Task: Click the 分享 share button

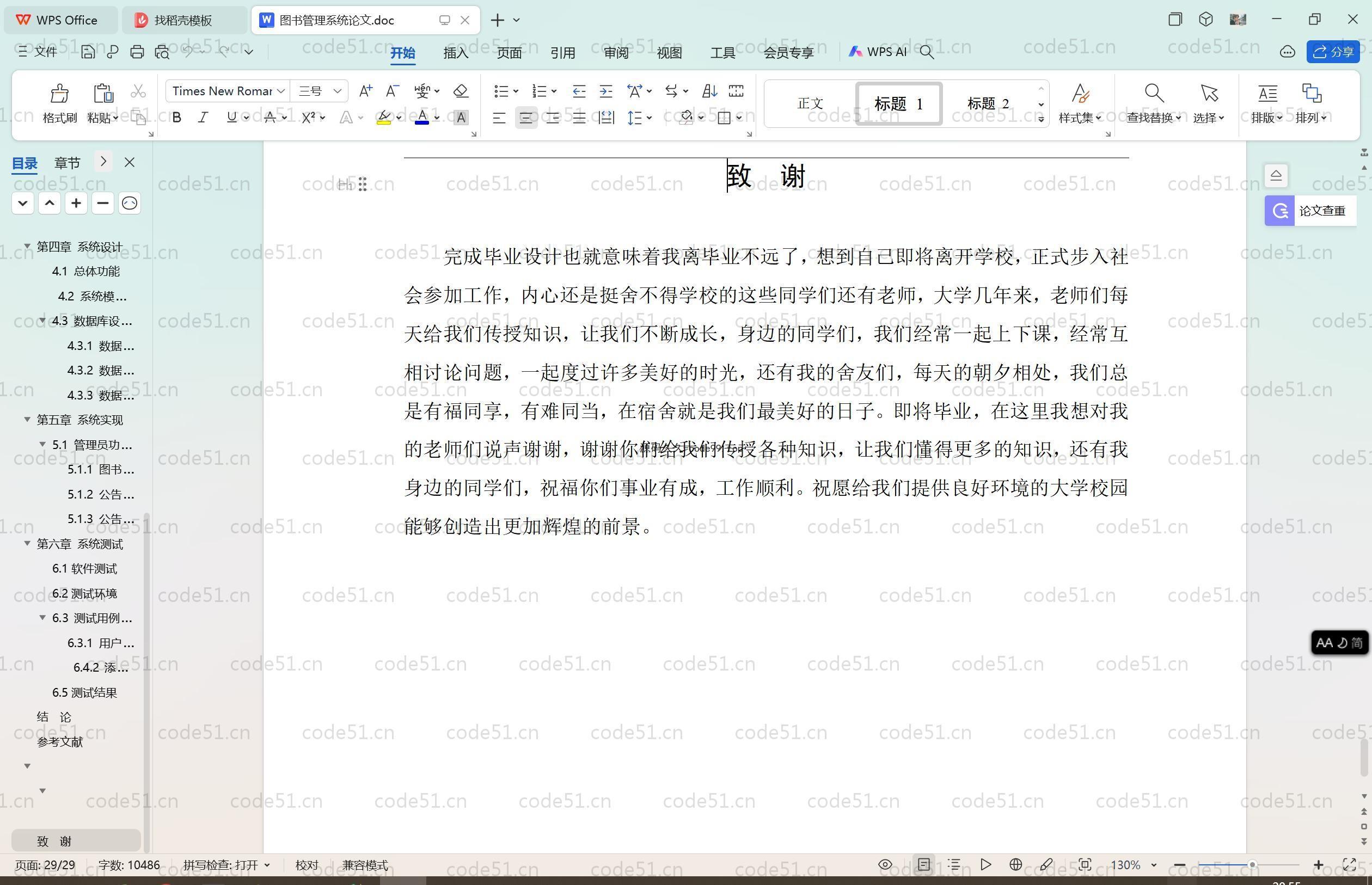Action: (1333, 52)
